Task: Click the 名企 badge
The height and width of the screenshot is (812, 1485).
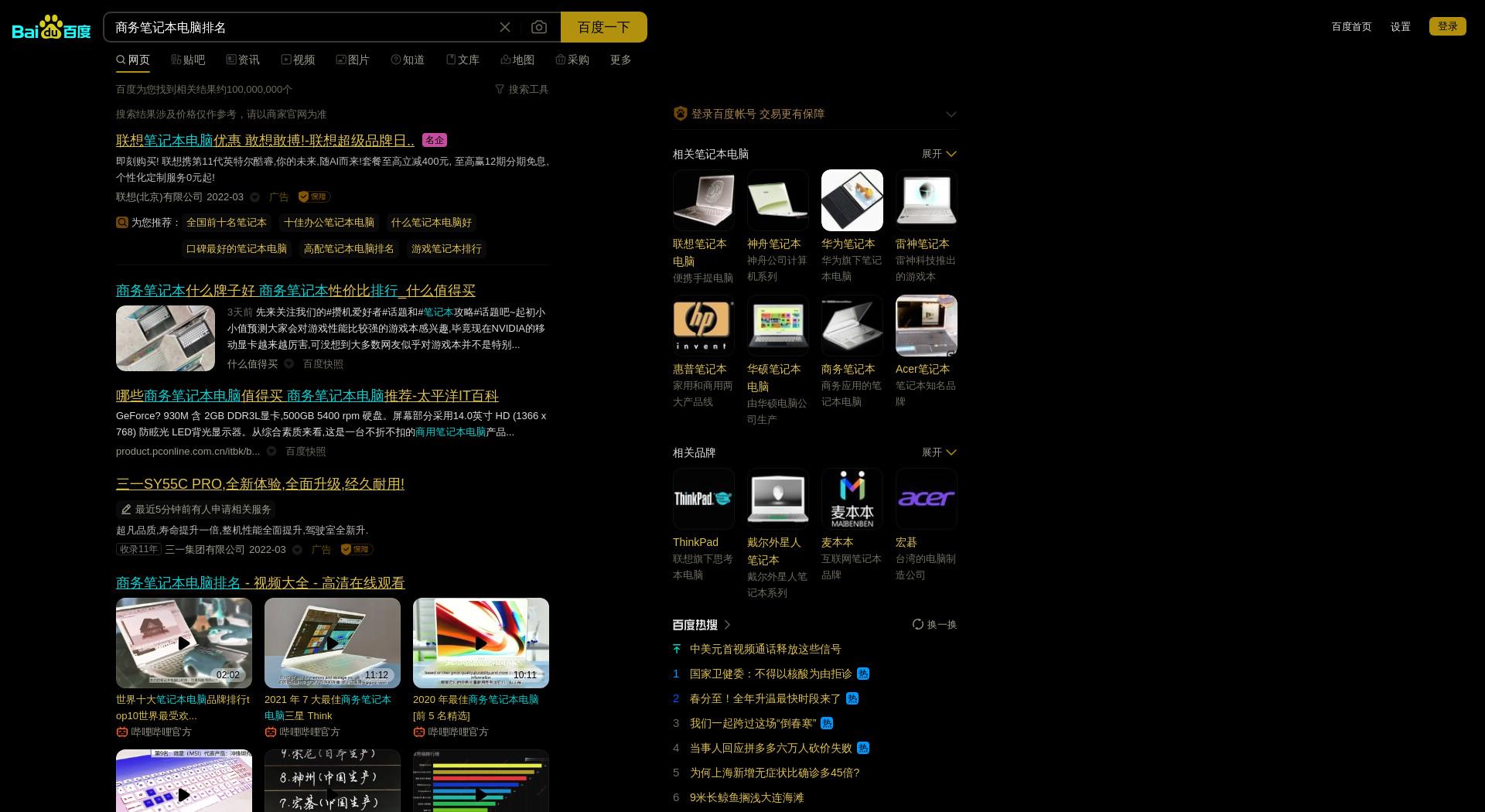Action: [x=435, y=140]
